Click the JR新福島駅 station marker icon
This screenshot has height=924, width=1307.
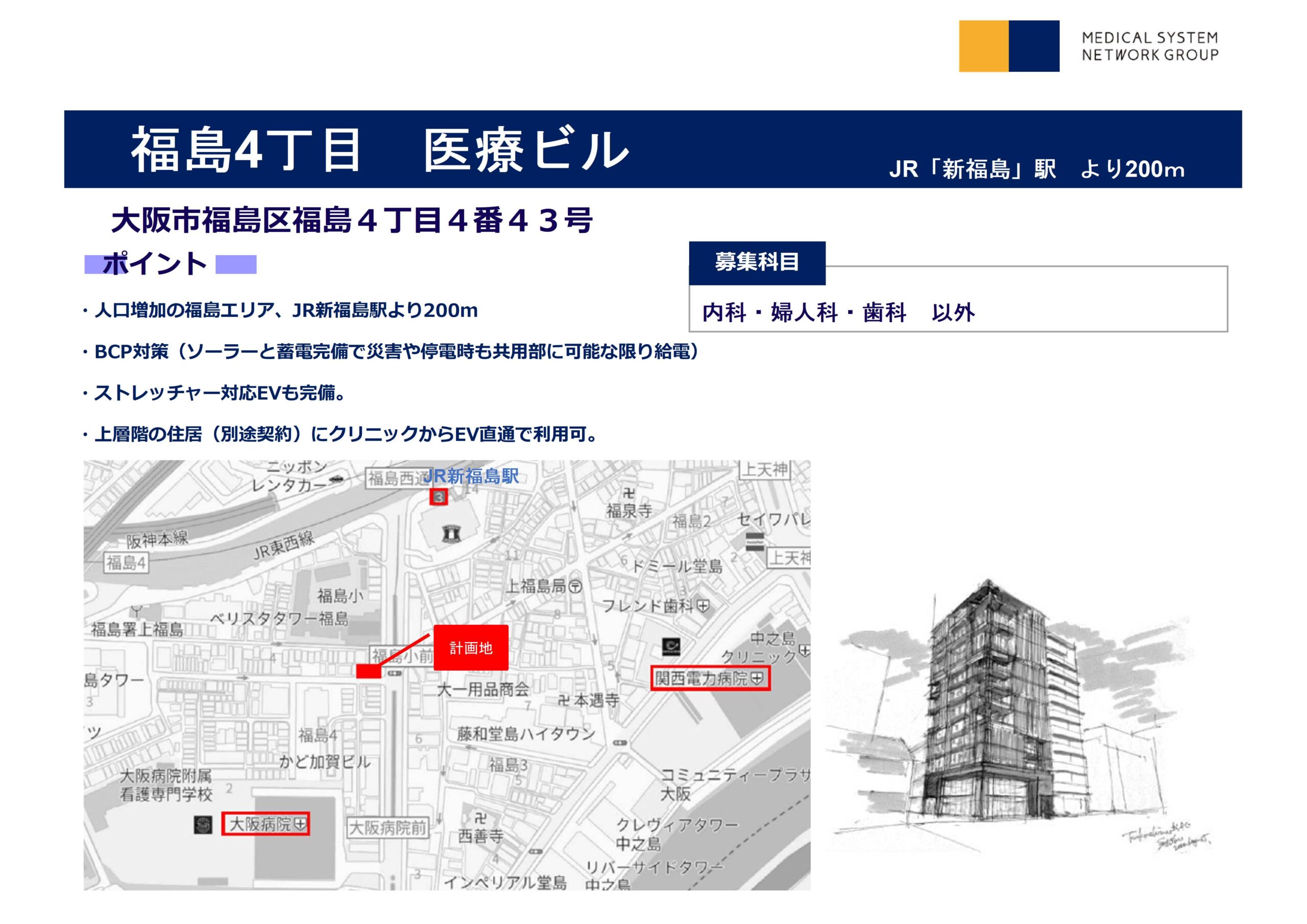tap(439, 497)
